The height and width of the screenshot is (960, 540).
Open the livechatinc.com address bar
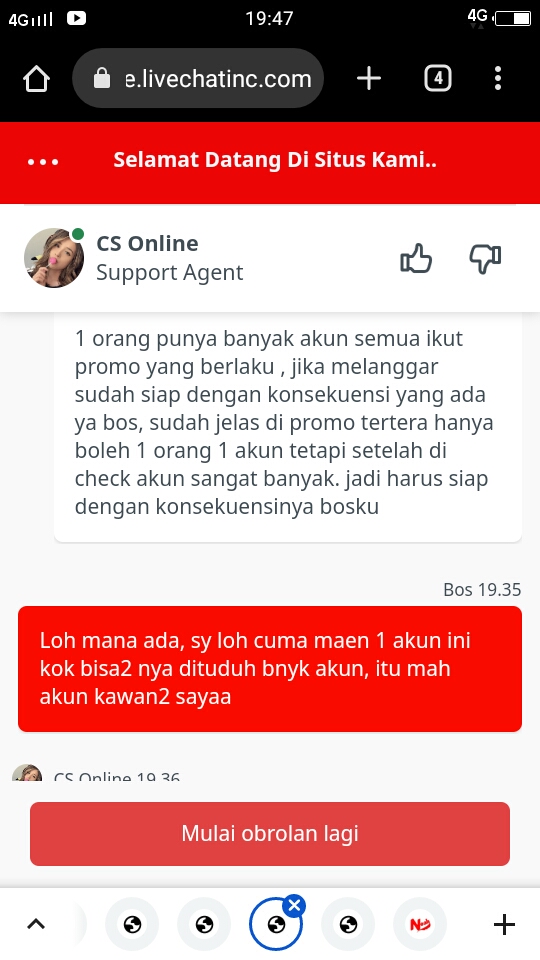point(198,78)
